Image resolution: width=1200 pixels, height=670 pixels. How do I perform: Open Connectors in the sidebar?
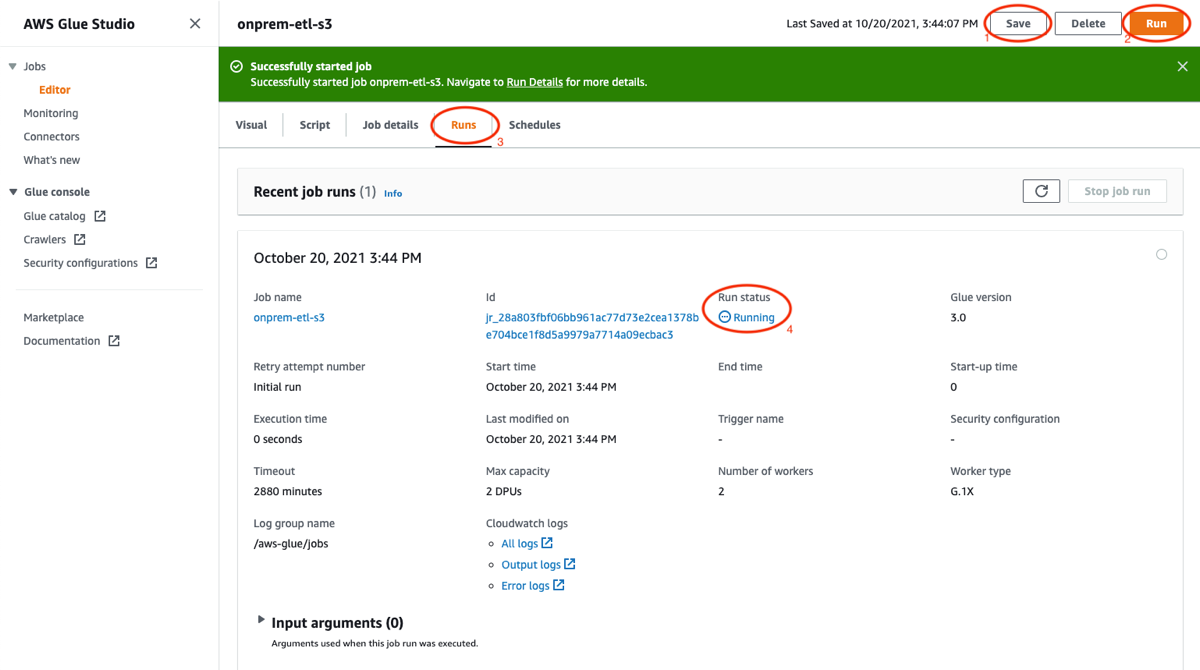(52, 137)
